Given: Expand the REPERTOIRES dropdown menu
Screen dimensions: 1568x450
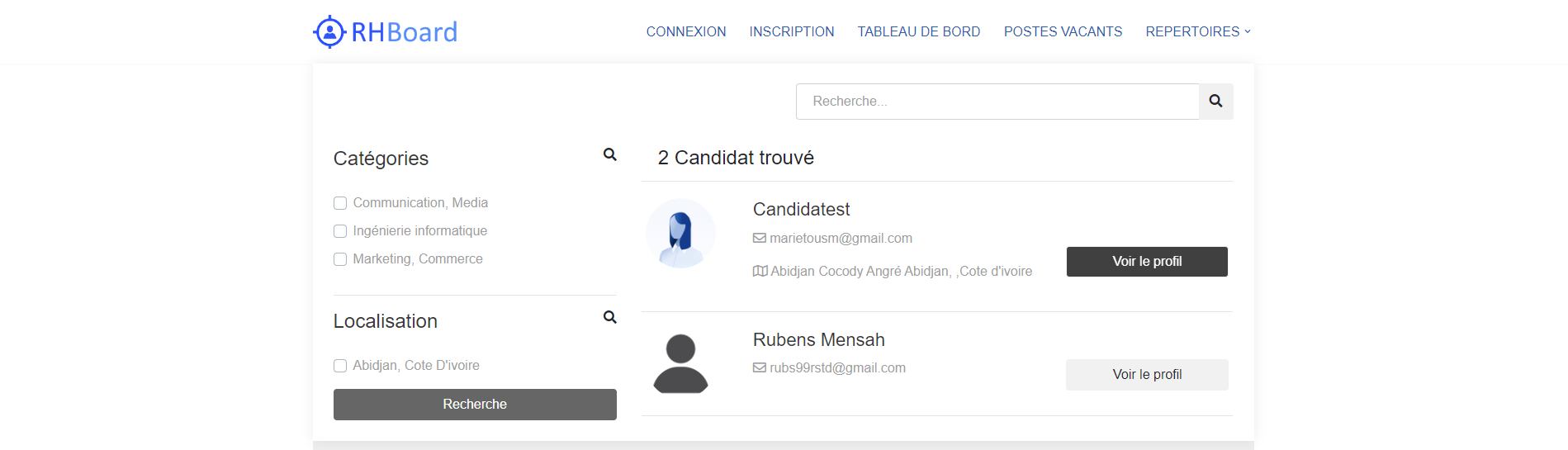Looking at the screenshot, I should tap(1197, 31).
